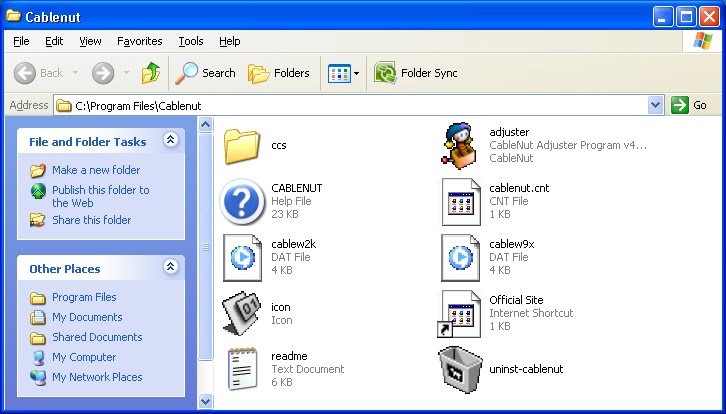Select the cablew2k DAT file icon
Screen dimensions: 726x414
[242, 258]
